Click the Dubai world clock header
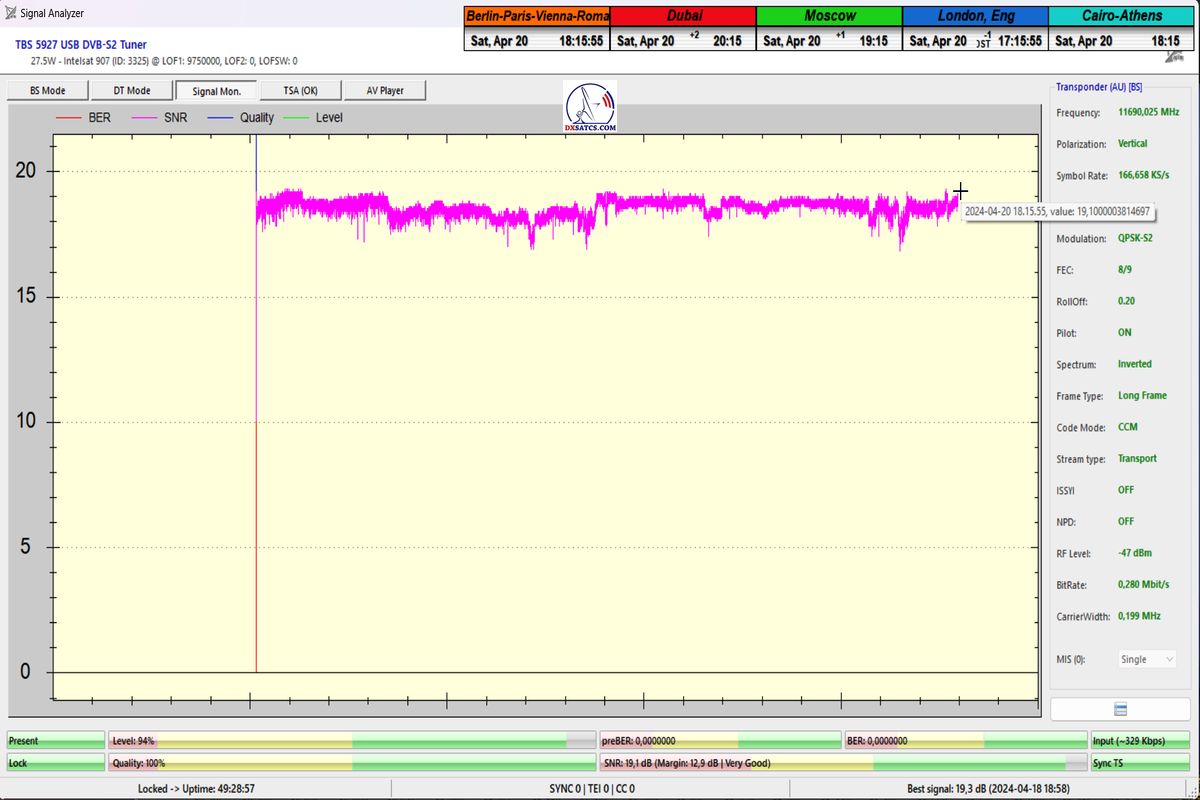 [683, 16]
